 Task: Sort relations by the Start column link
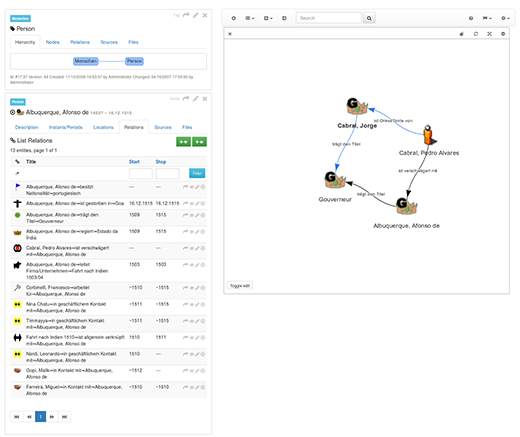(134, 162)
